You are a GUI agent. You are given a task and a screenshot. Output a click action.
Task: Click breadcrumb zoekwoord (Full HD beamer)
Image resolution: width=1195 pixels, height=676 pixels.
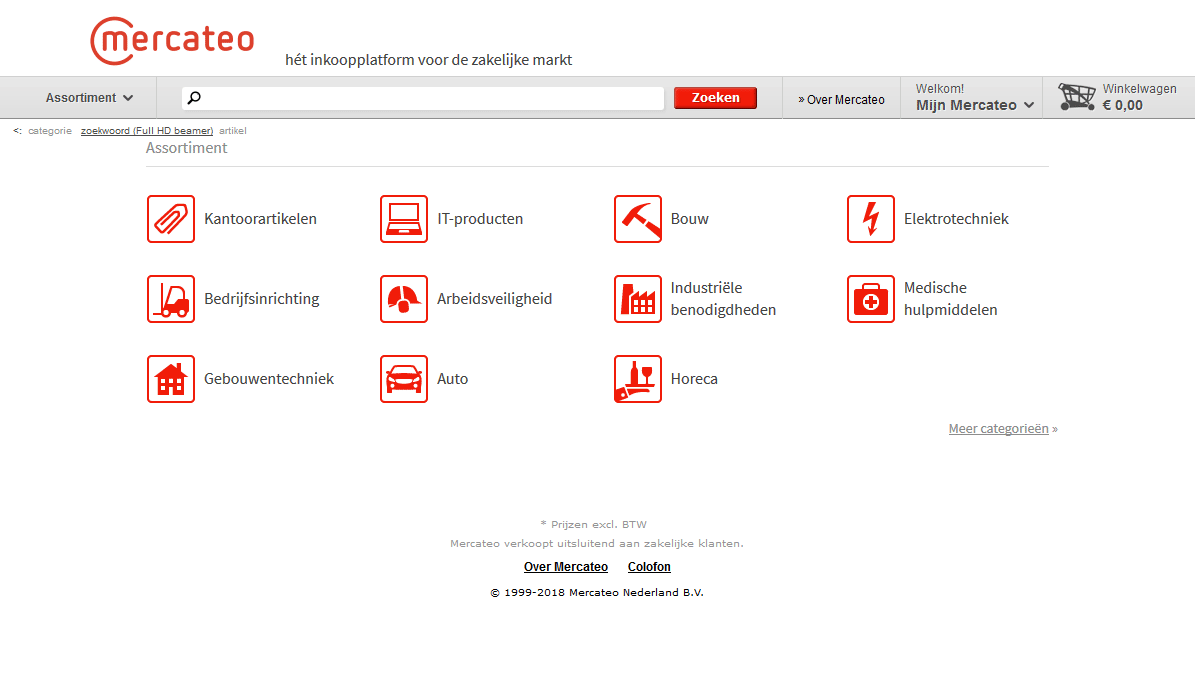[147, 131]
